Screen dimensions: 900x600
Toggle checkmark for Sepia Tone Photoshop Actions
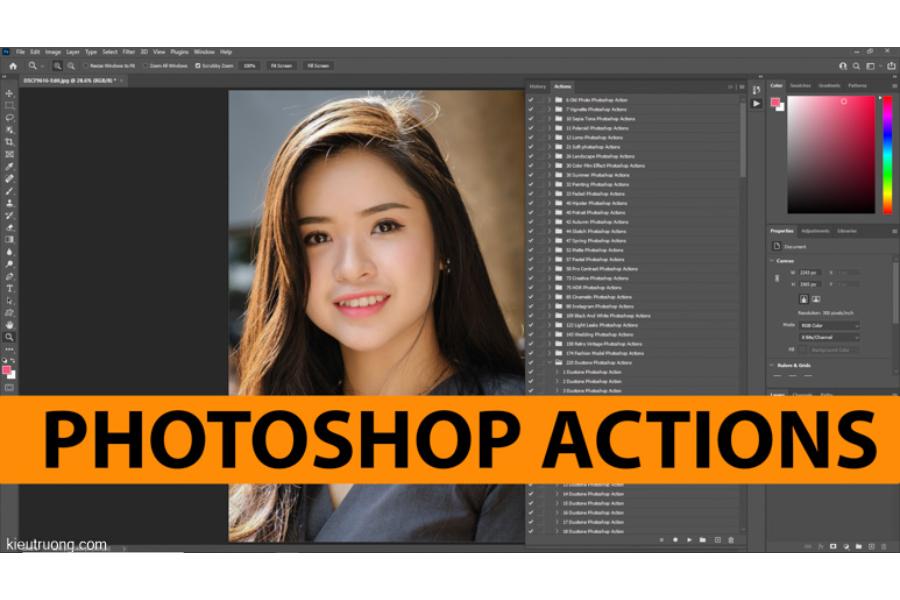pos(531,119)
